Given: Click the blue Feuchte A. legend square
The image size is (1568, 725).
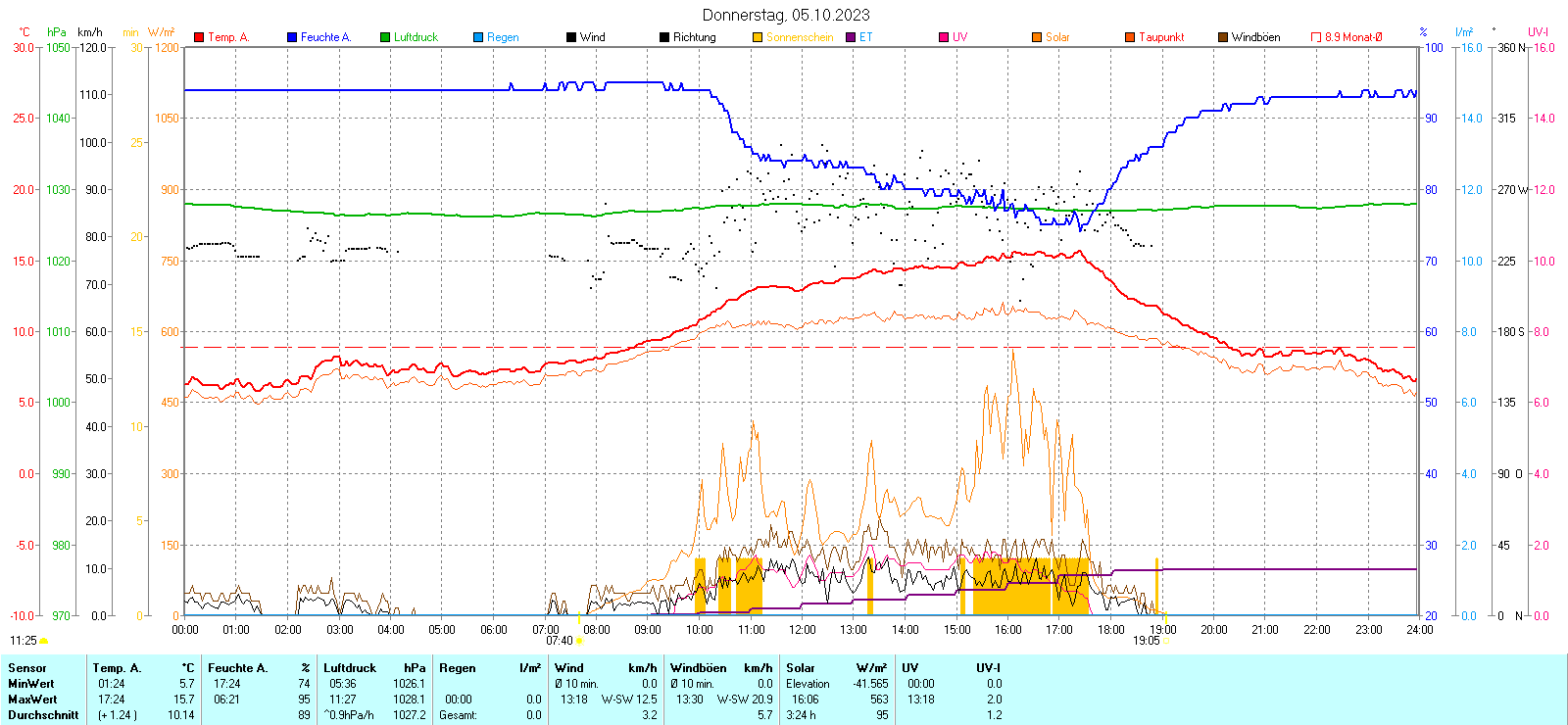Looking at the screenshot, I should pyautogui.click(x=292, y=37).
